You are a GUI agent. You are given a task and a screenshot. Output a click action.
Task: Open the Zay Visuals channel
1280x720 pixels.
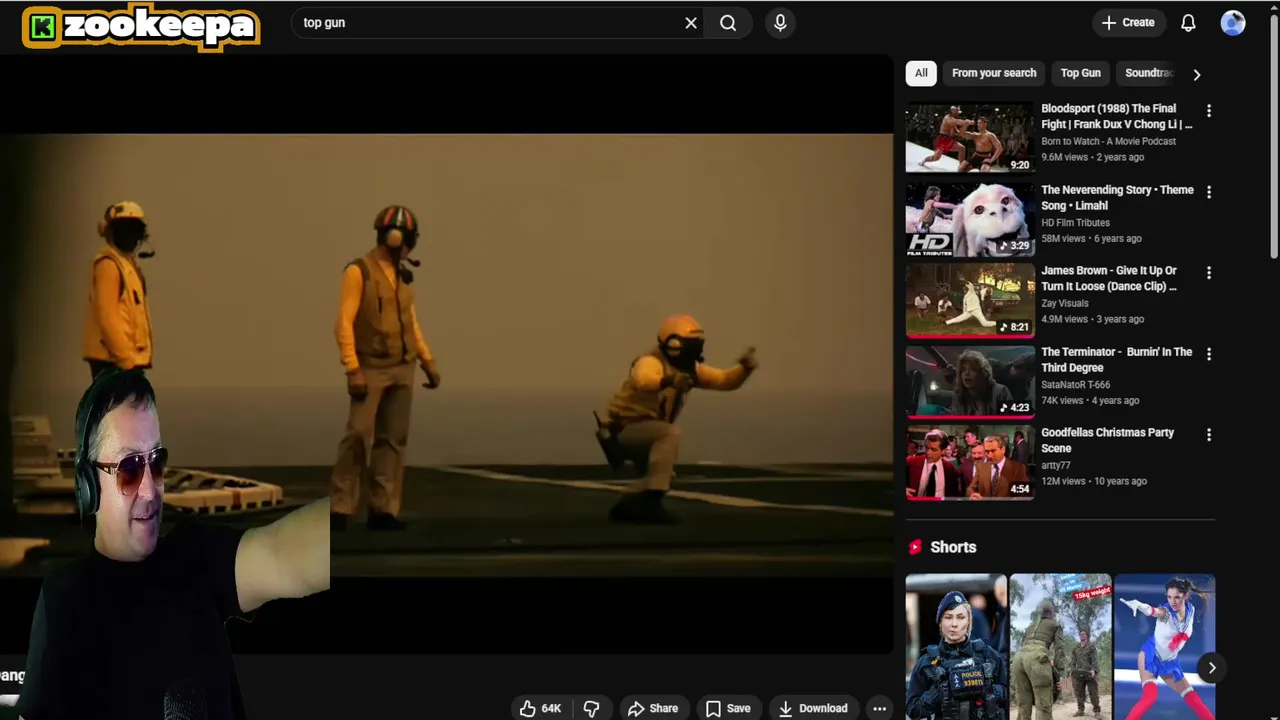pyautogui.click(x=1064, y=303)
